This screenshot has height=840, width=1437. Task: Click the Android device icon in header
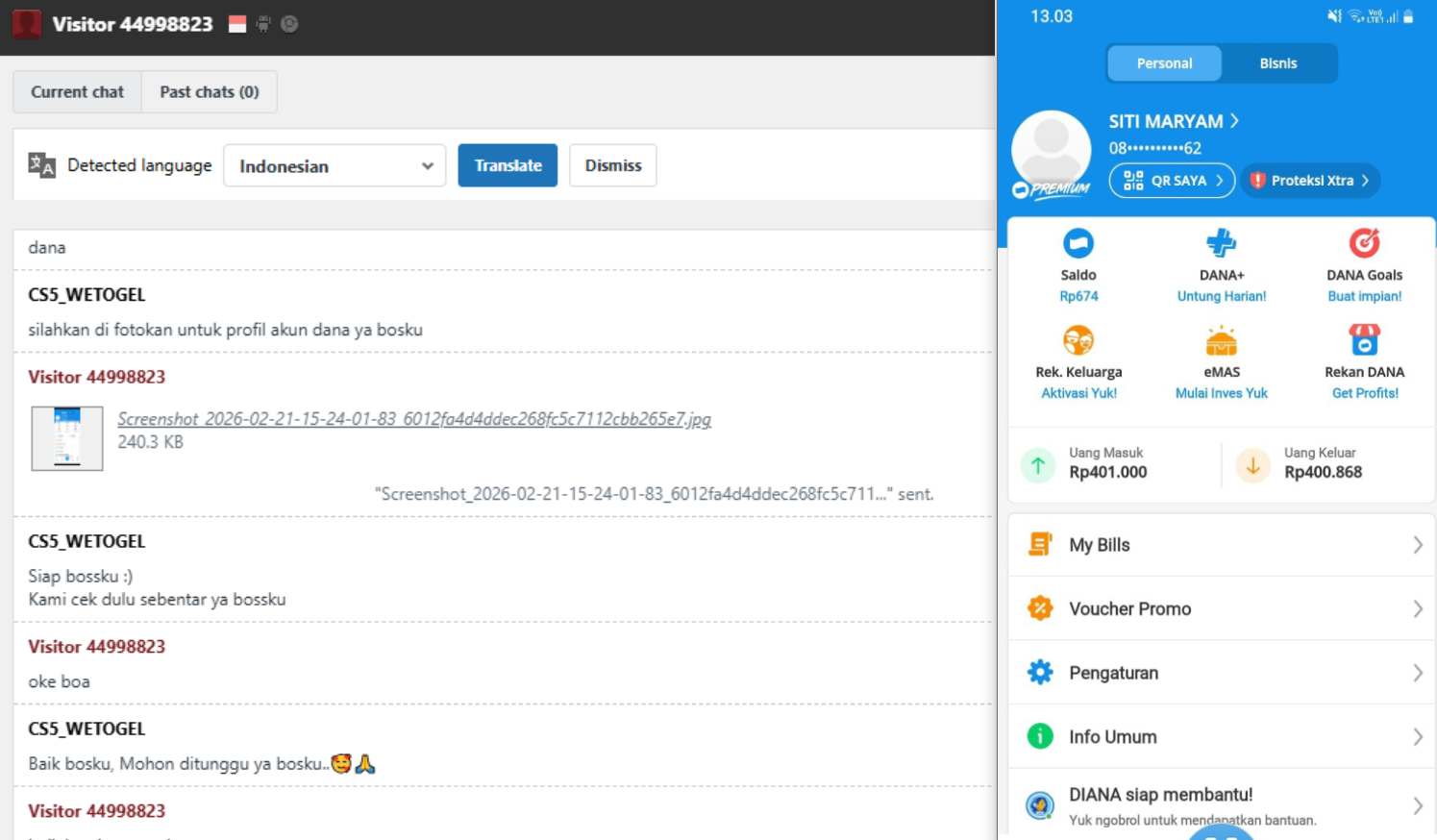pyautogui.click(x=263, y=24)
